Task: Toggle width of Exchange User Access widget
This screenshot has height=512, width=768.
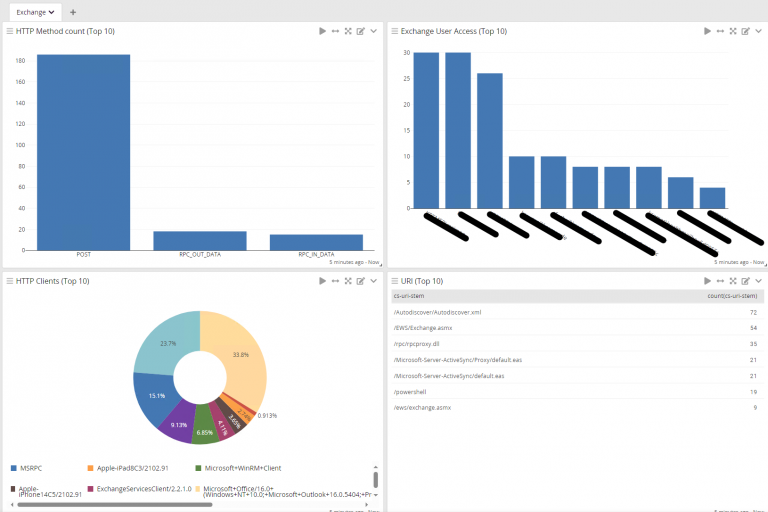Action: pyautogui.click(x=719, y=31)
